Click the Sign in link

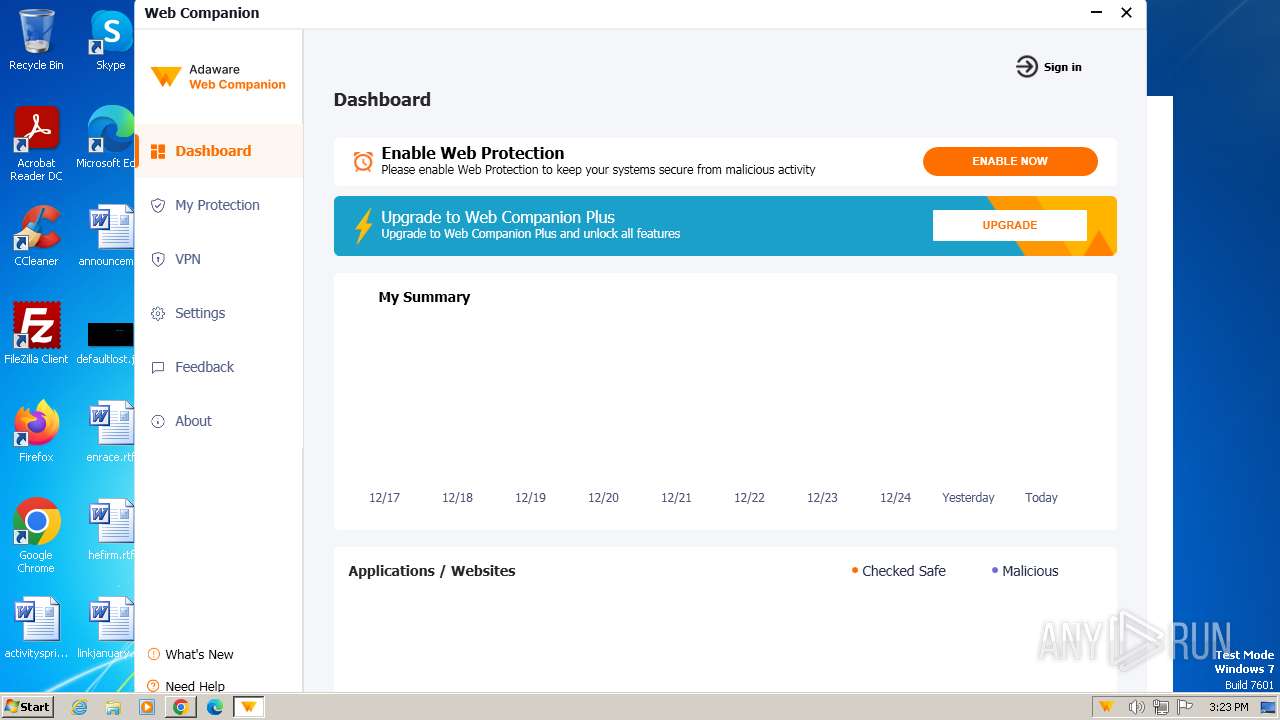(1062, 67)
